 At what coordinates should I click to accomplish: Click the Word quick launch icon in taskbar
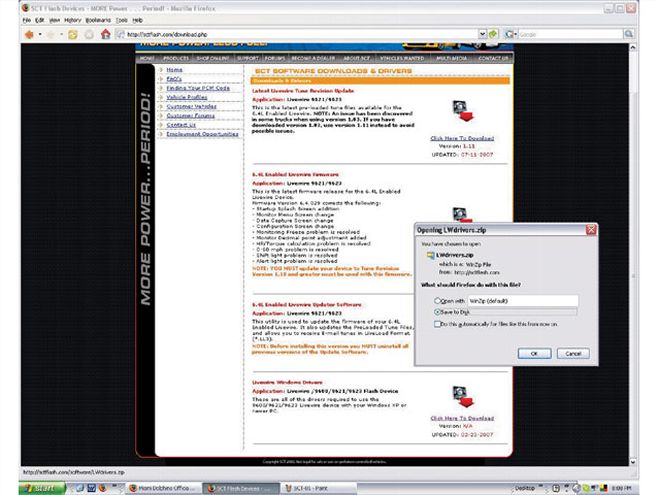coord(91,488)
